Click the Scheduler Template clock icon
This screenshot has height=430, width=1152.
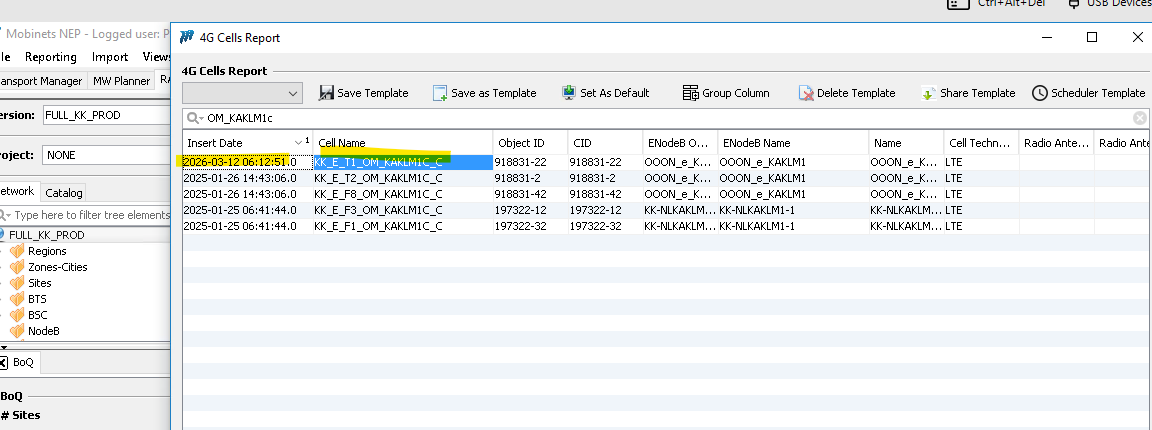1040,93
